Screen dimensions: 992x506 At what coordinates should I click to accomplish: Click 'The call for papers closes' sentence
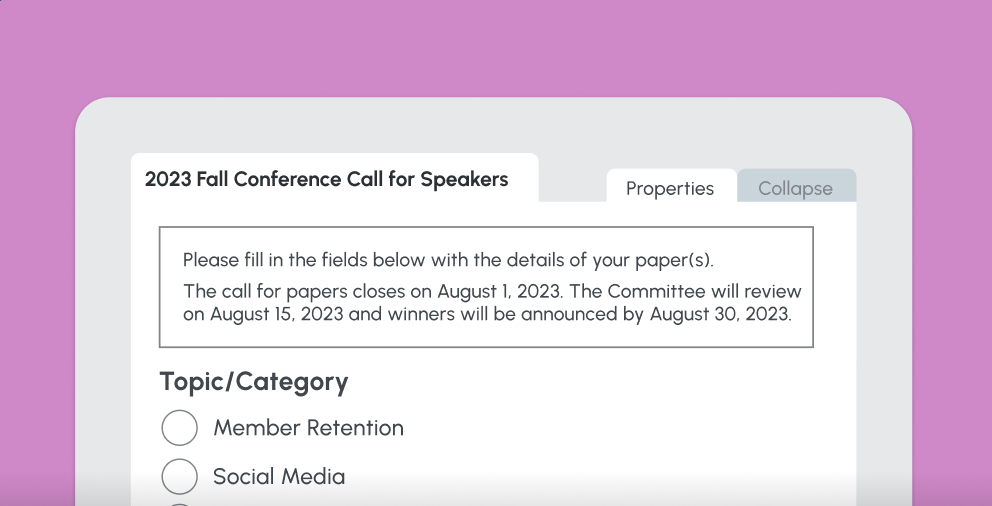[x=300, y=292]
